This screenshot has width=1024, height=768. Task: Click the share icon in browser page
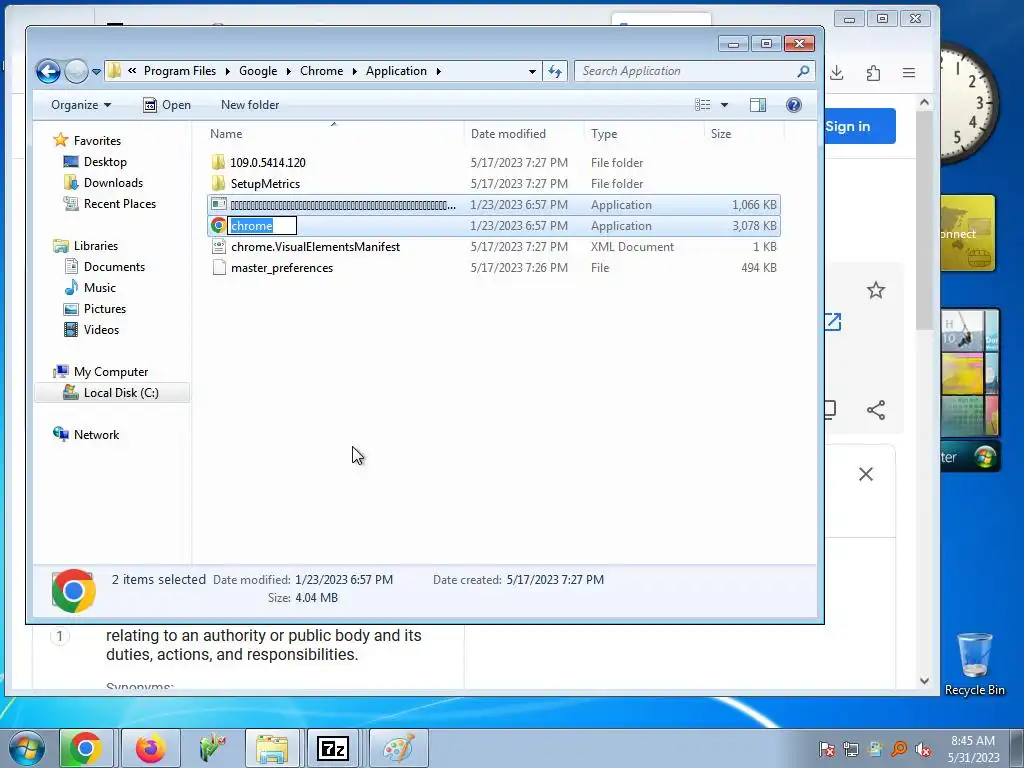pyautogui.click(x=876, y=410)
